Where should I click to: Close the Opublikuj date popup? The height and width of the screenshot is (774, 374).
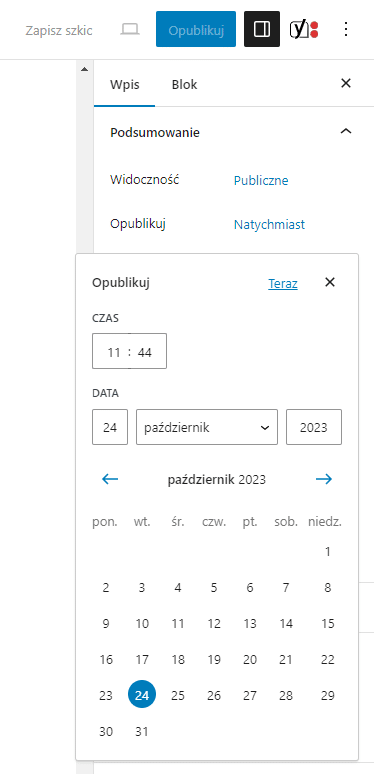(330, 282)
